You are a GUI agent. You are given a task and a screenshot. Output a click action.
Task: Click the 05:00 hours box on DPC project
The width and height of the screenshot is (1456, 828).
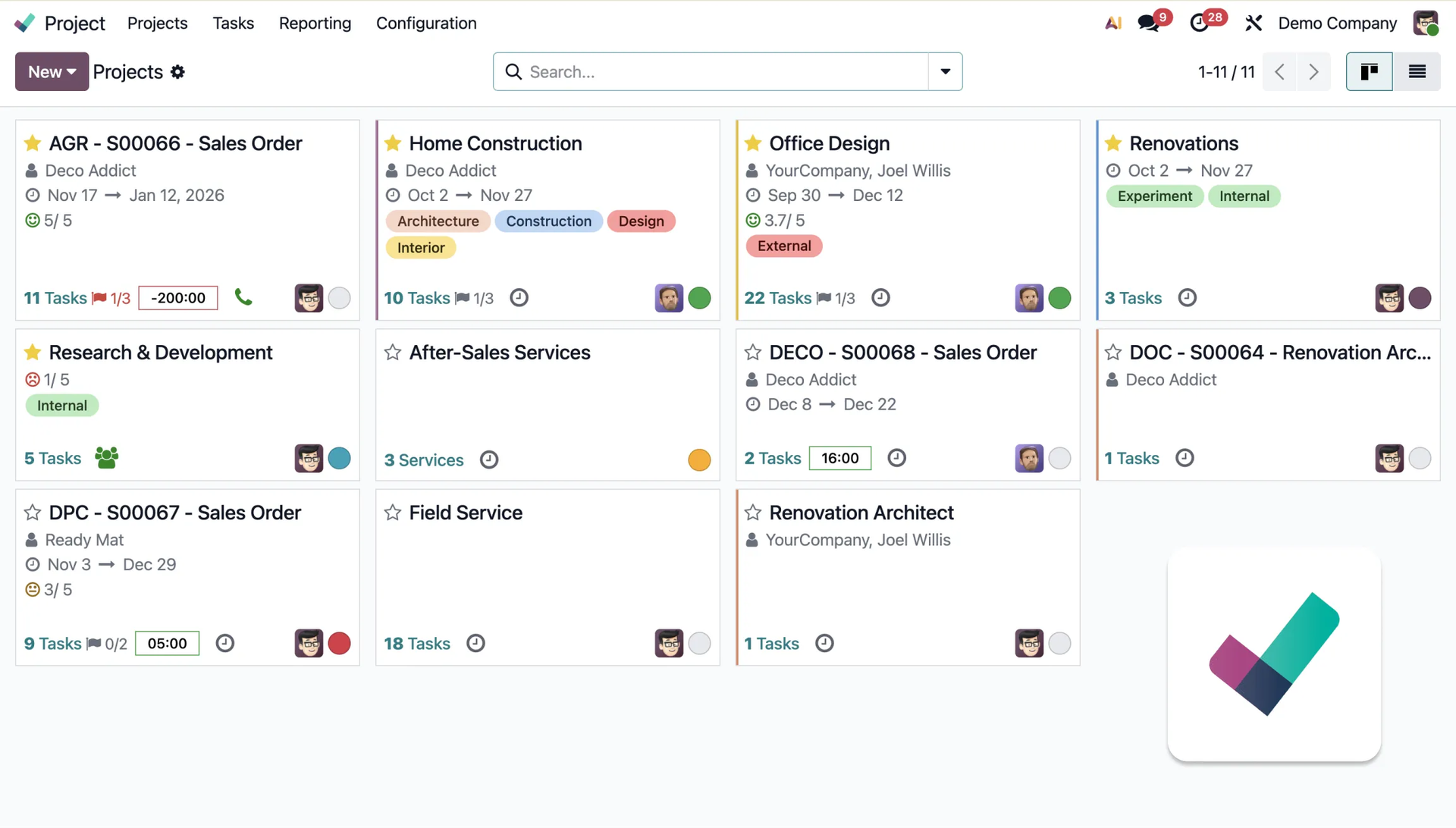tap(167, 643)
